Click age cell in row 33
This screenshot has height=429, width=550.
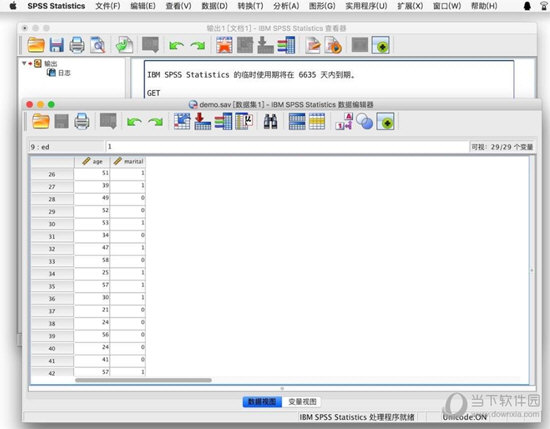coord(92,260)
